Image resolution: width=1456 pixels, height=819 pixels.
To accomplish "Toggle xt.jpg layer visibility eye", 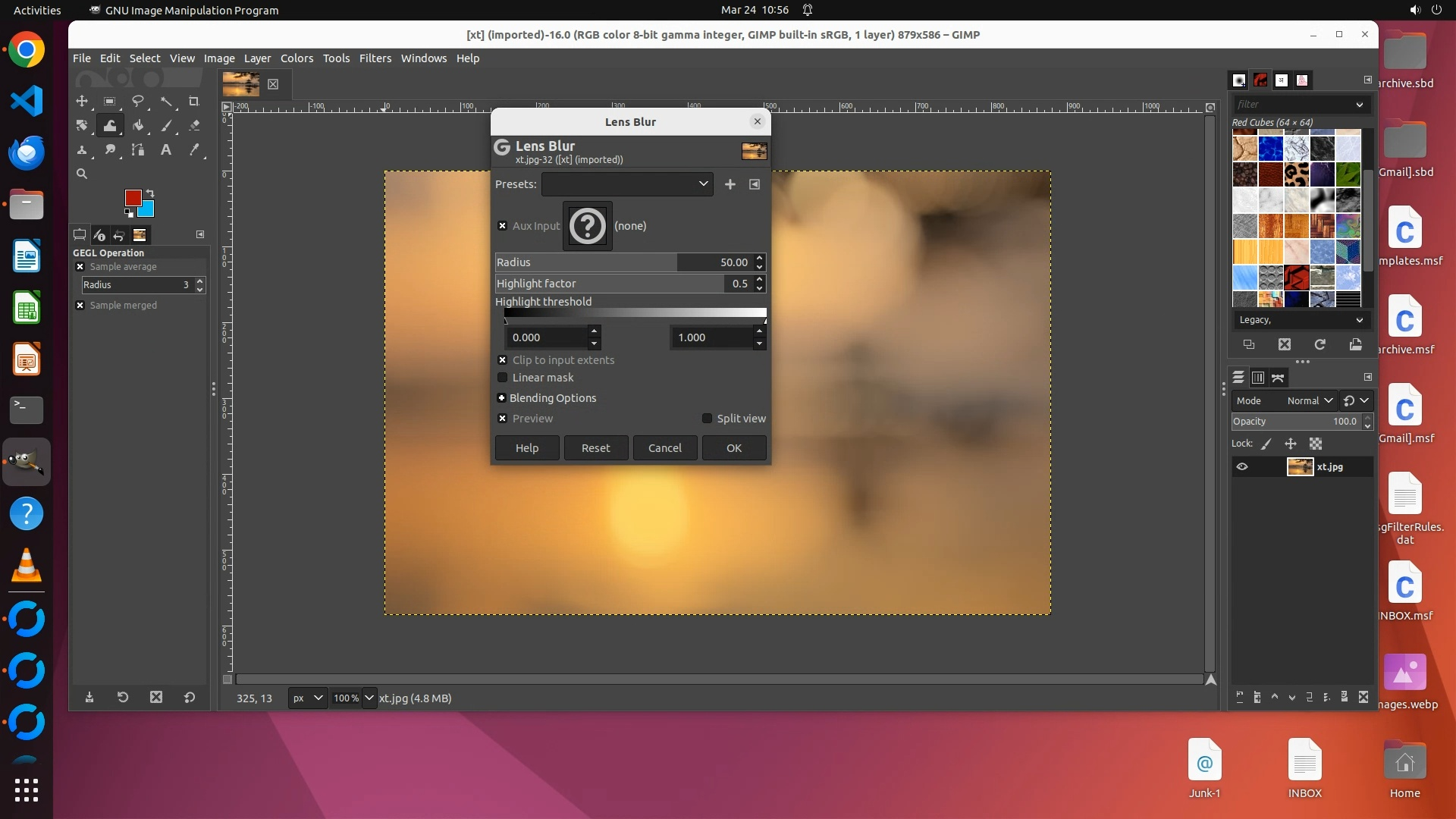I will click(1242, 467).
